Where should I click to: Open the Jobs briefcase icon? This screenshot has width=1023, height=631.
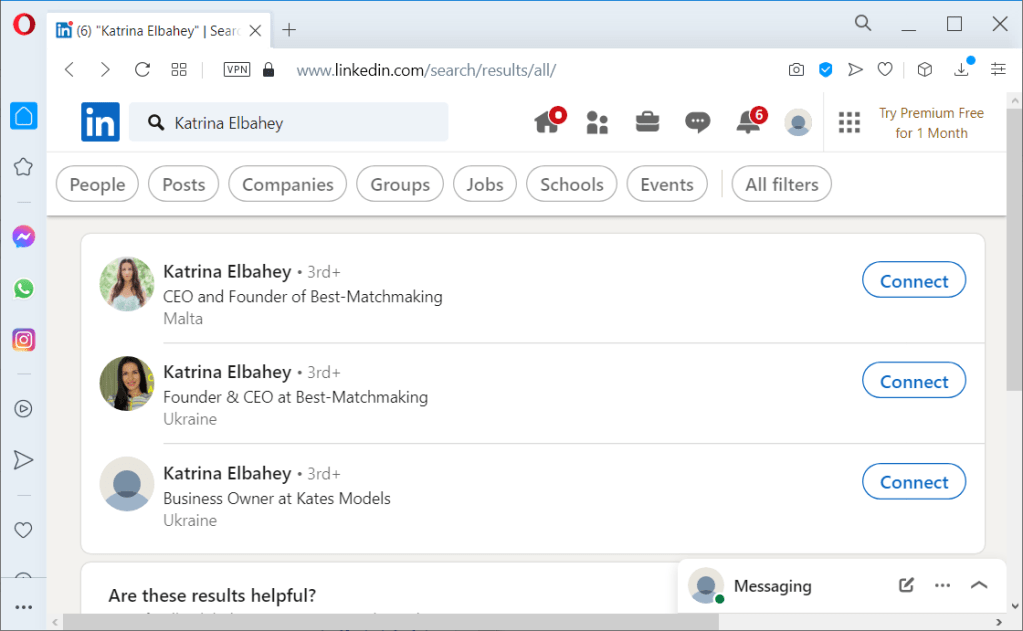click(x=647, y=123)
